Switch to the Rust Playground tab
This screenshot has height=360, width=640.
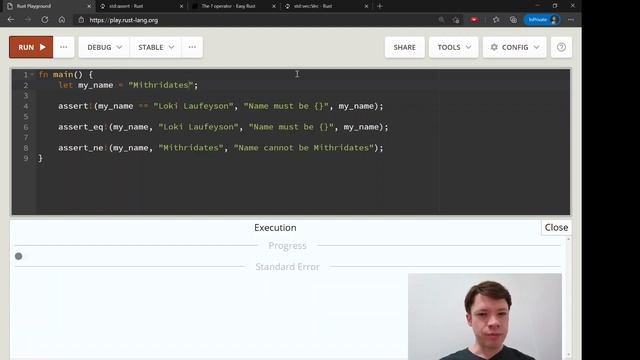(45, 6)
